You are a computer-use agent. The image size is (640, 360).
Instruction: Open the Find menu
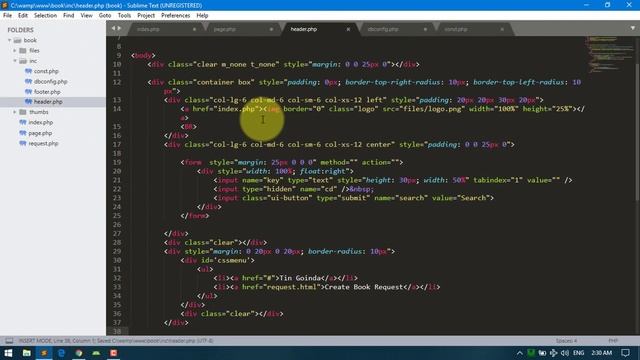pyautogui.click(x=69, y=16)
